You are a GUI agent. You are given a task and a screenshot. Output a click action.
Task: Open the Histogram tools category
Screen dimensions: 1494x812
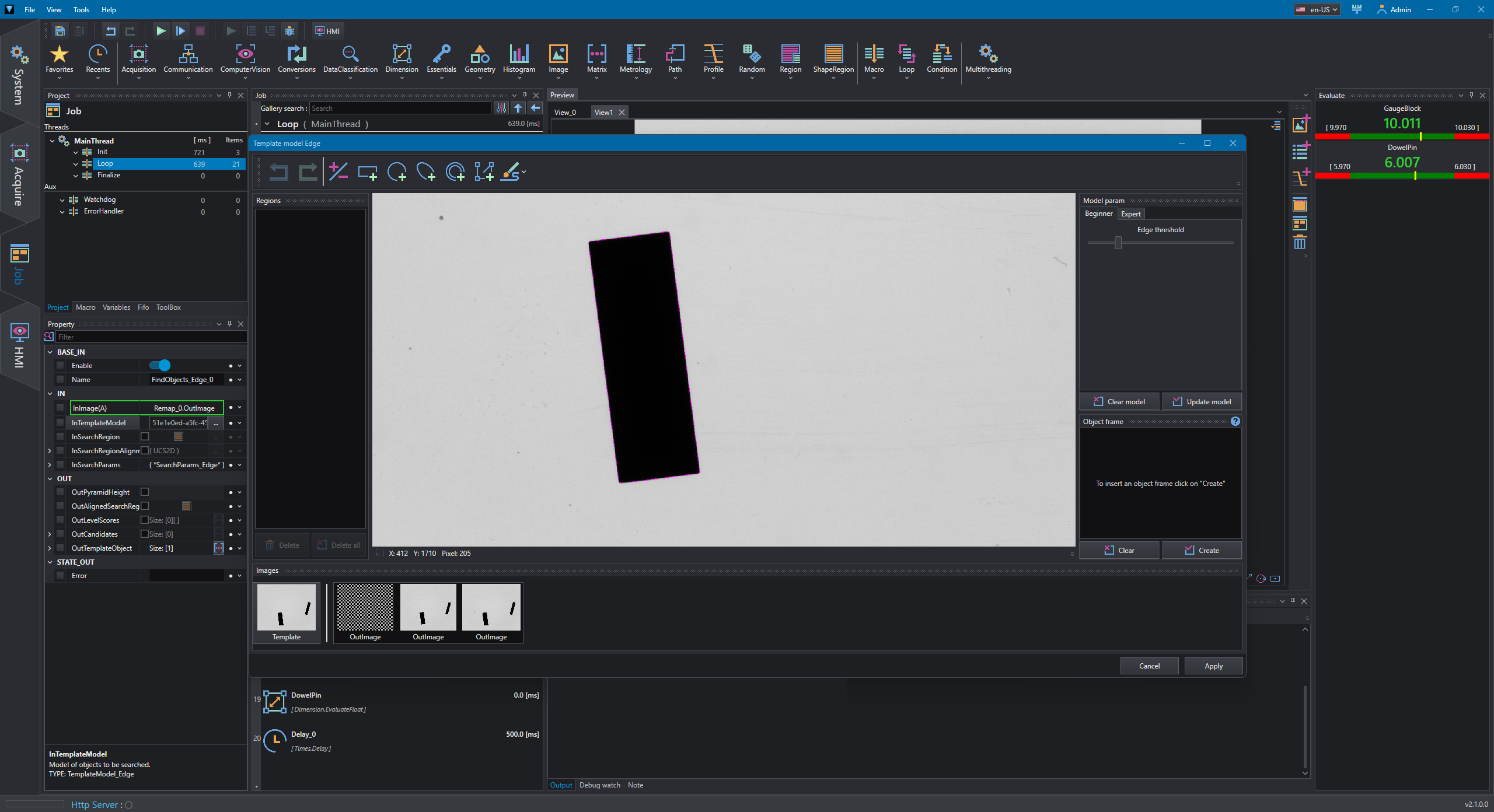519,60
